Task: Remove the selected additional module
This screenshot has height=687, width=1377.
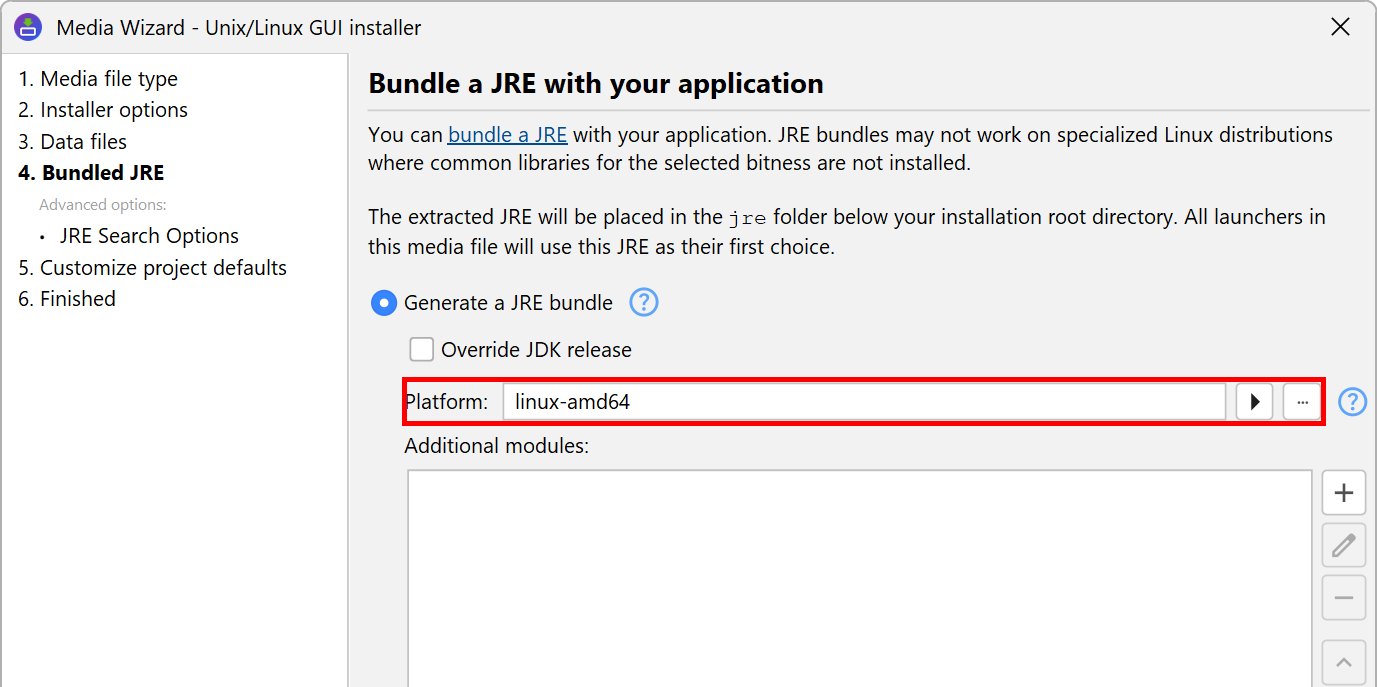Action: (1344, 599)
